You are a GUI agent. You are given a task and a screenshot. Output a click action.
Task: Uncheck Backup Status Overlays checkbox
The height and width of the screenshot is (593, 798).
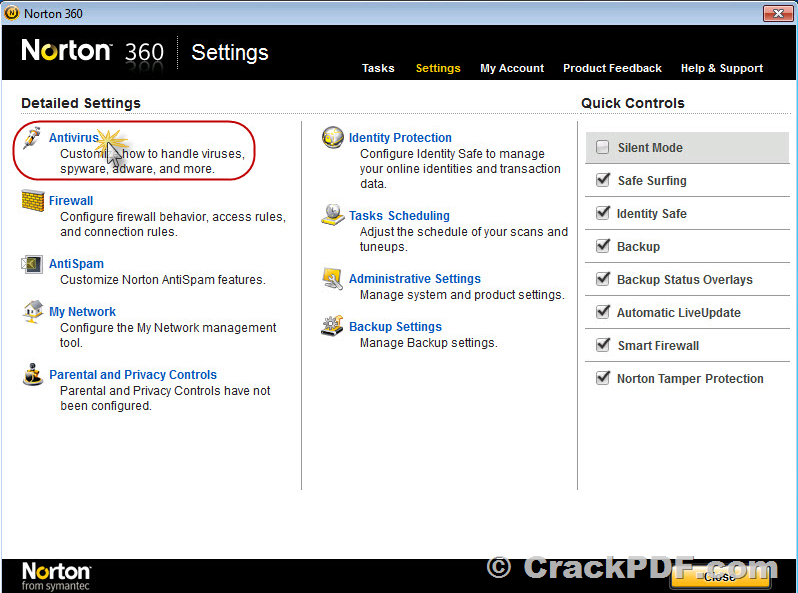(603, 279)
